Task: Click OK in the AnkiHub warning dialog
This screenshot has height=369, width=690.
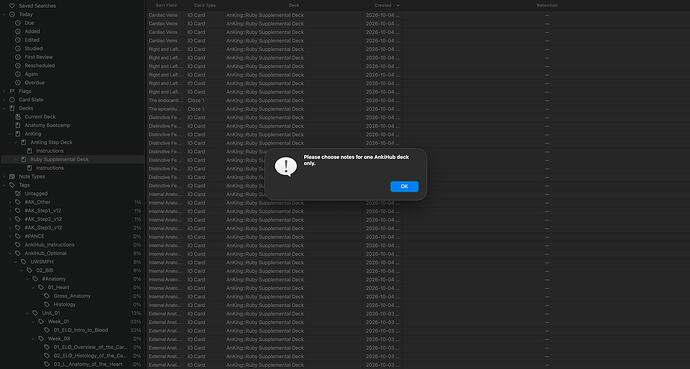Action: coord(404,186)
